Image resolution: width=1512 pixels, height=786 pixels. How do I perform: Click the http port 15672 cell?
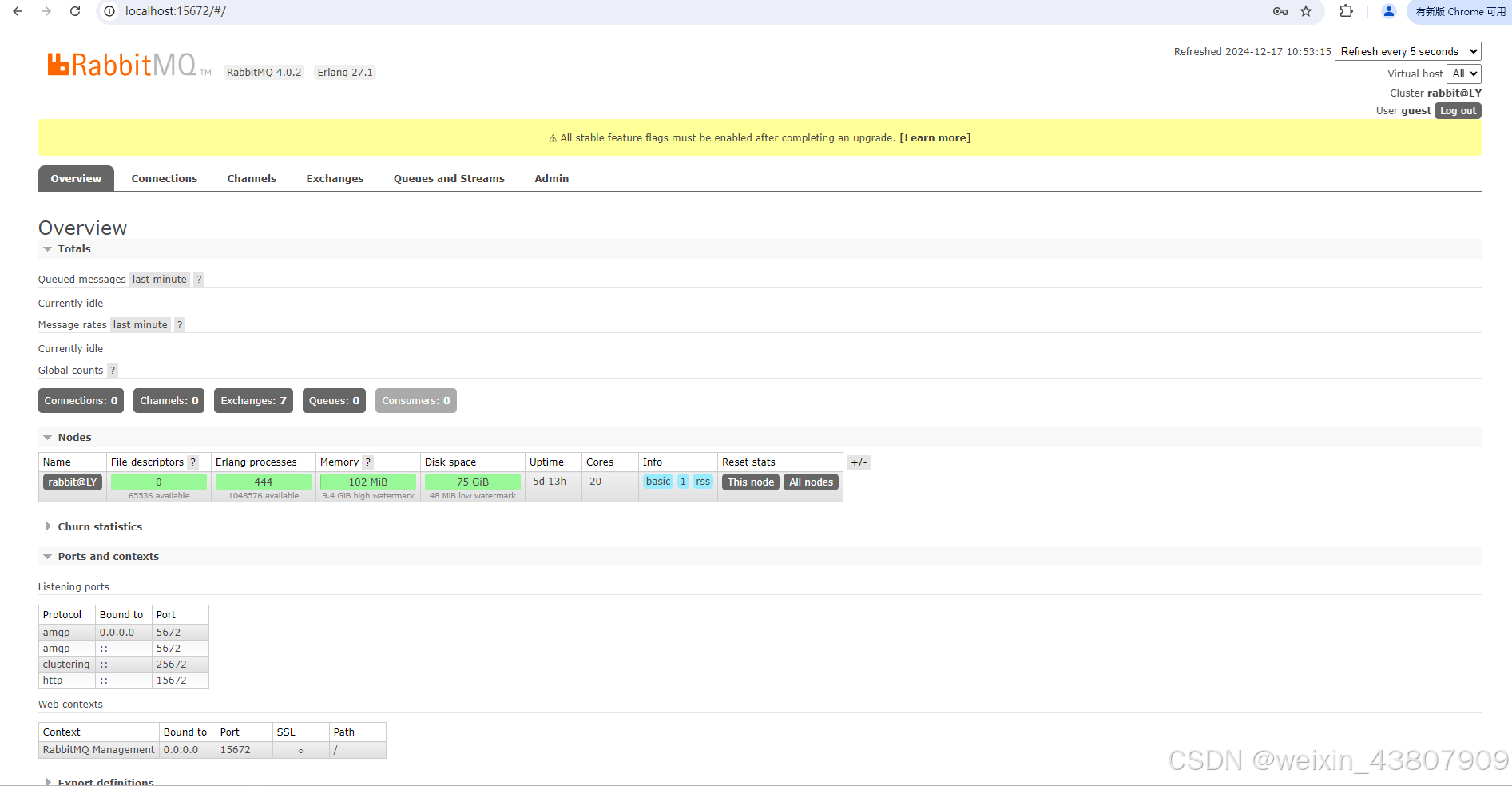181,680
